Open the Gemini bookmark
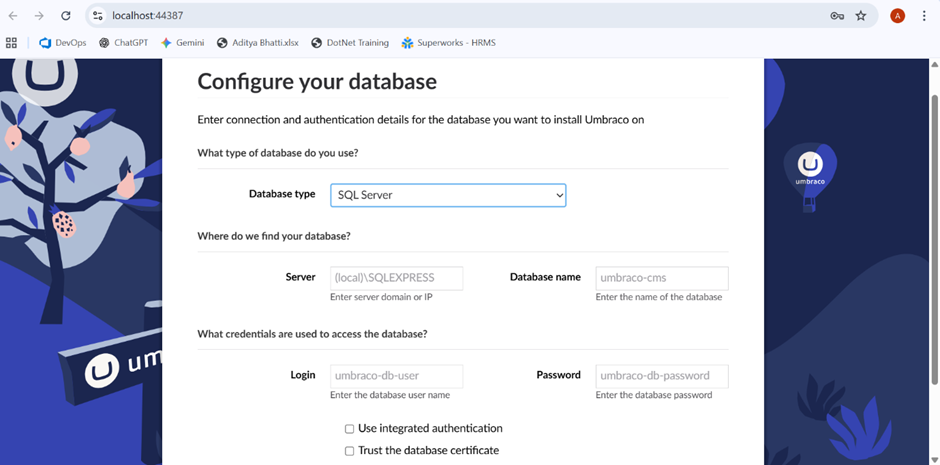940x465 pixels. point(182,43)
